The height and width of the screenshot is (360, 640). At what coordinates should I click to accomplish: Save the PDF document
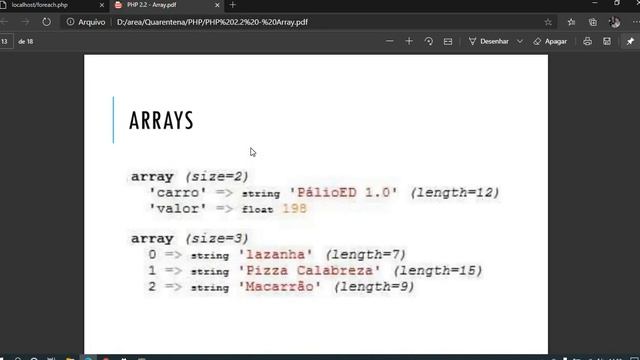(607, 41)
